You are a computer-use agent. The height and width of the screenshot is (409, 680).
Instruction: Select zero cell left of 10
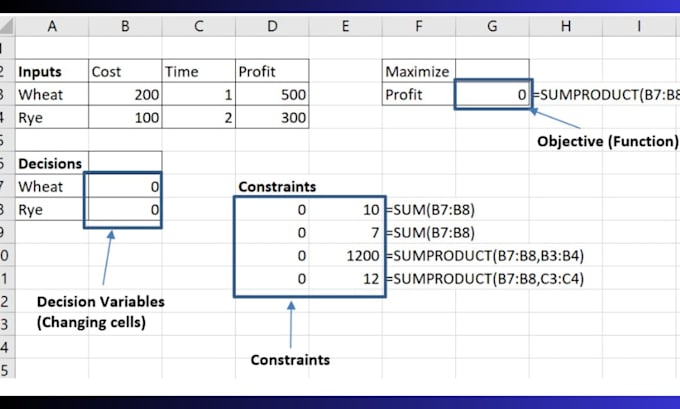[272, 209]
